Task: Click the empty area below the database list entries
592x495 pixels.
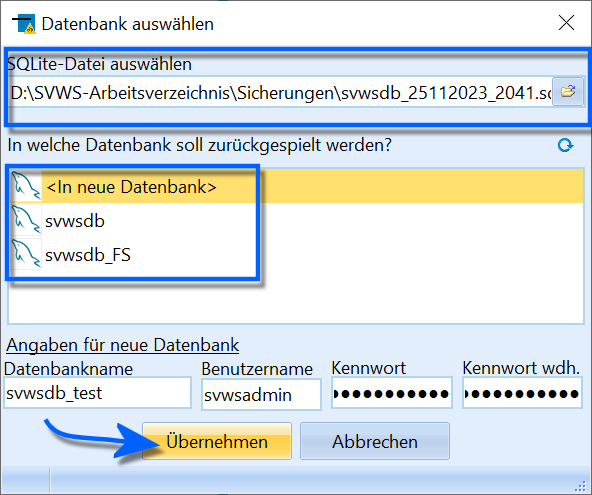Action: click(x=296, y=298)
